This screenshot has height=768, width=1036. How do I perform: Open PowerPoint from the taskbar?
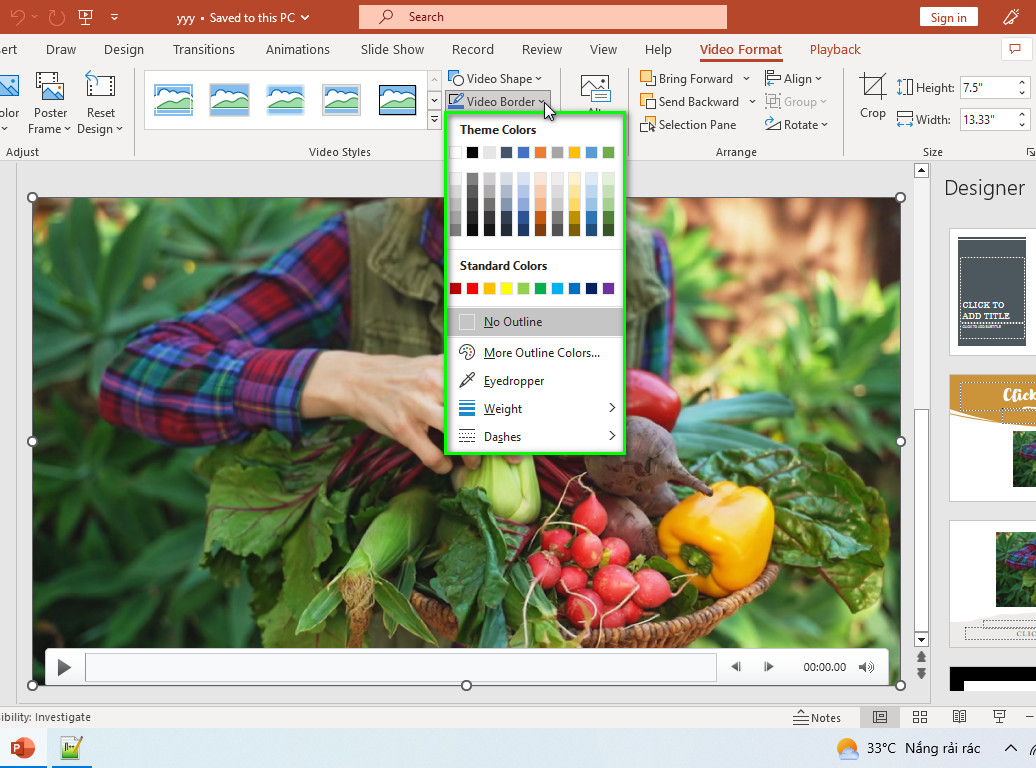(22, 748)
